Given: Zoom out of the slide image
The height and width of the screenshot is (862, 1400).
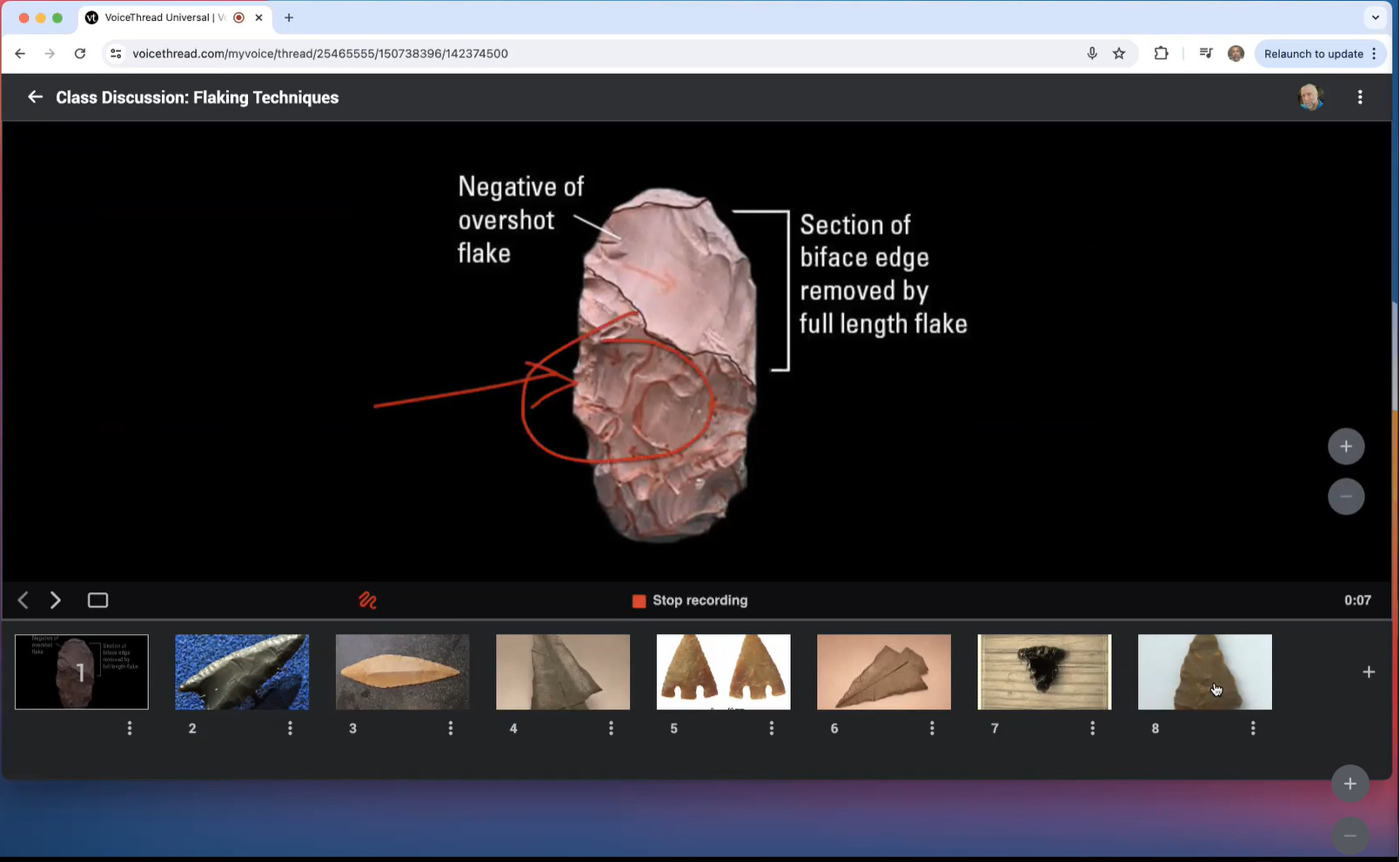Looking at the screenshot, I should coord(1345,497).
